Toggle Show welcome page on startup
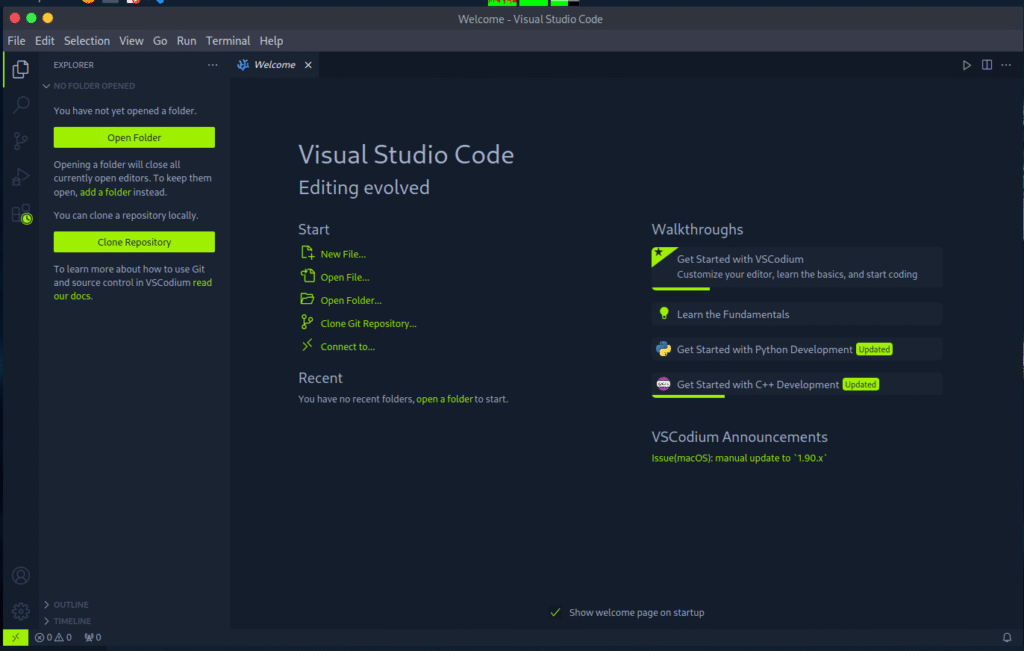The height and width of the screenshot is (651, 1024). pos(555,612)
